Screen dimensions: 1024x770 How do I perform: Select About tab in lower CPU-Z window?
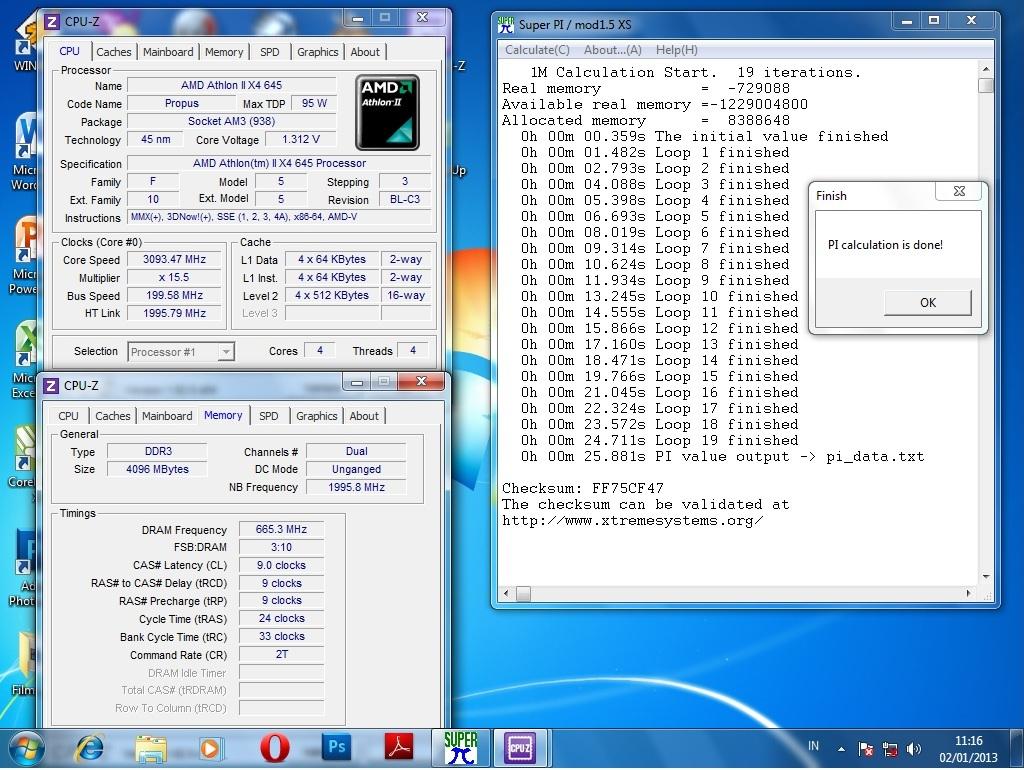(x=364, y=416)
